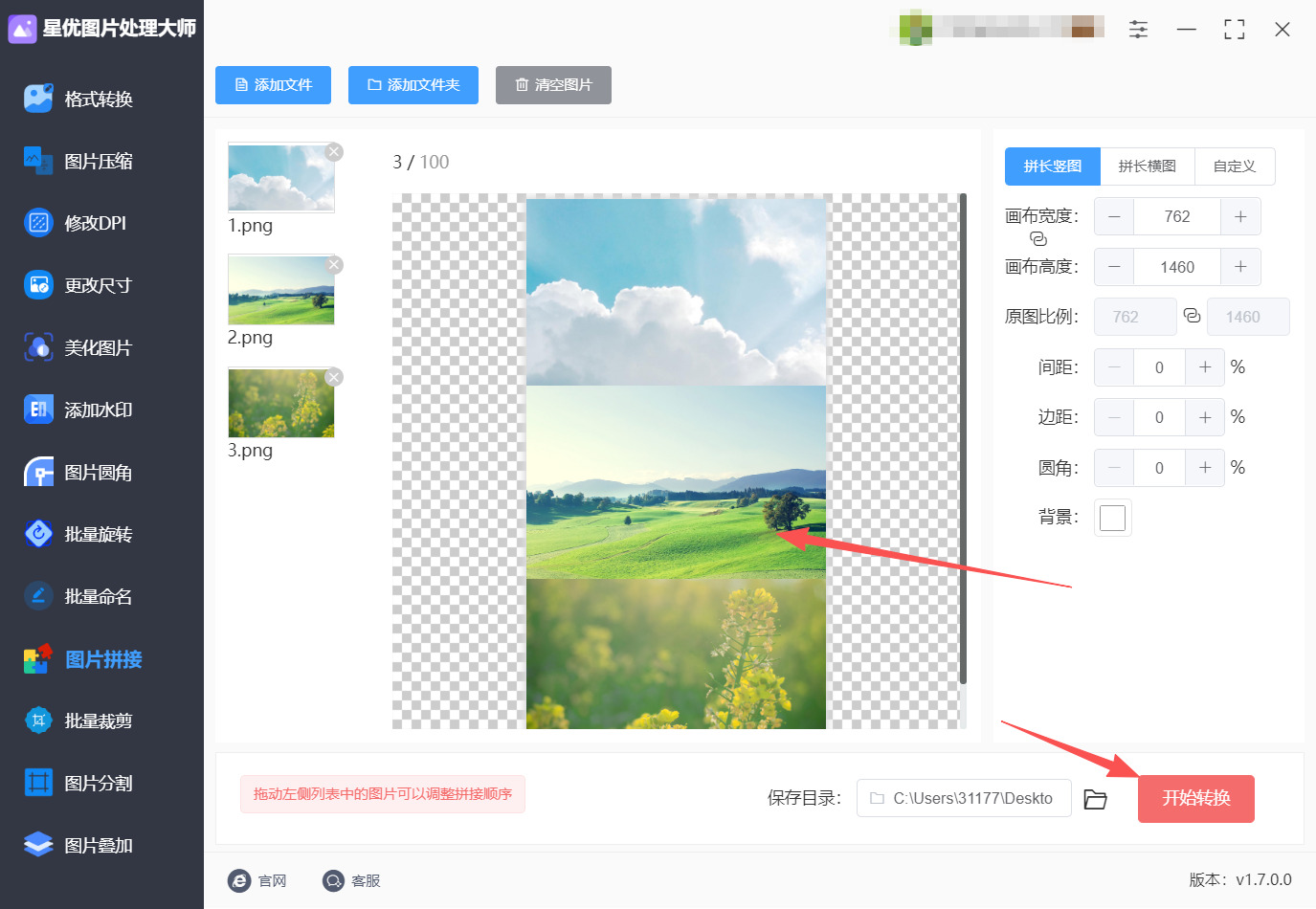Click the 星优图片处理大师 app logo
The image size is (1316, 909).
pyautogui.click(x=22, y=29)
